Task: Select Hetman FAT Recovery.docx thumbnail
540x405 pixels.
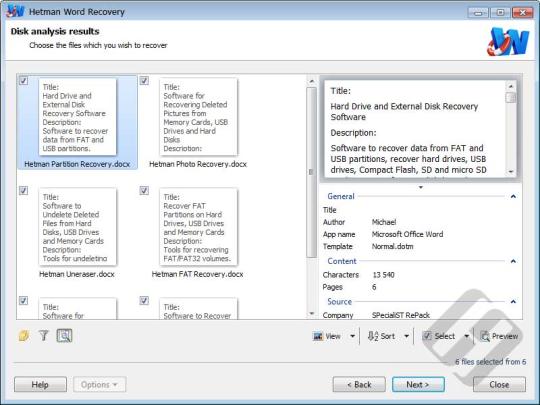Action: 198,227
